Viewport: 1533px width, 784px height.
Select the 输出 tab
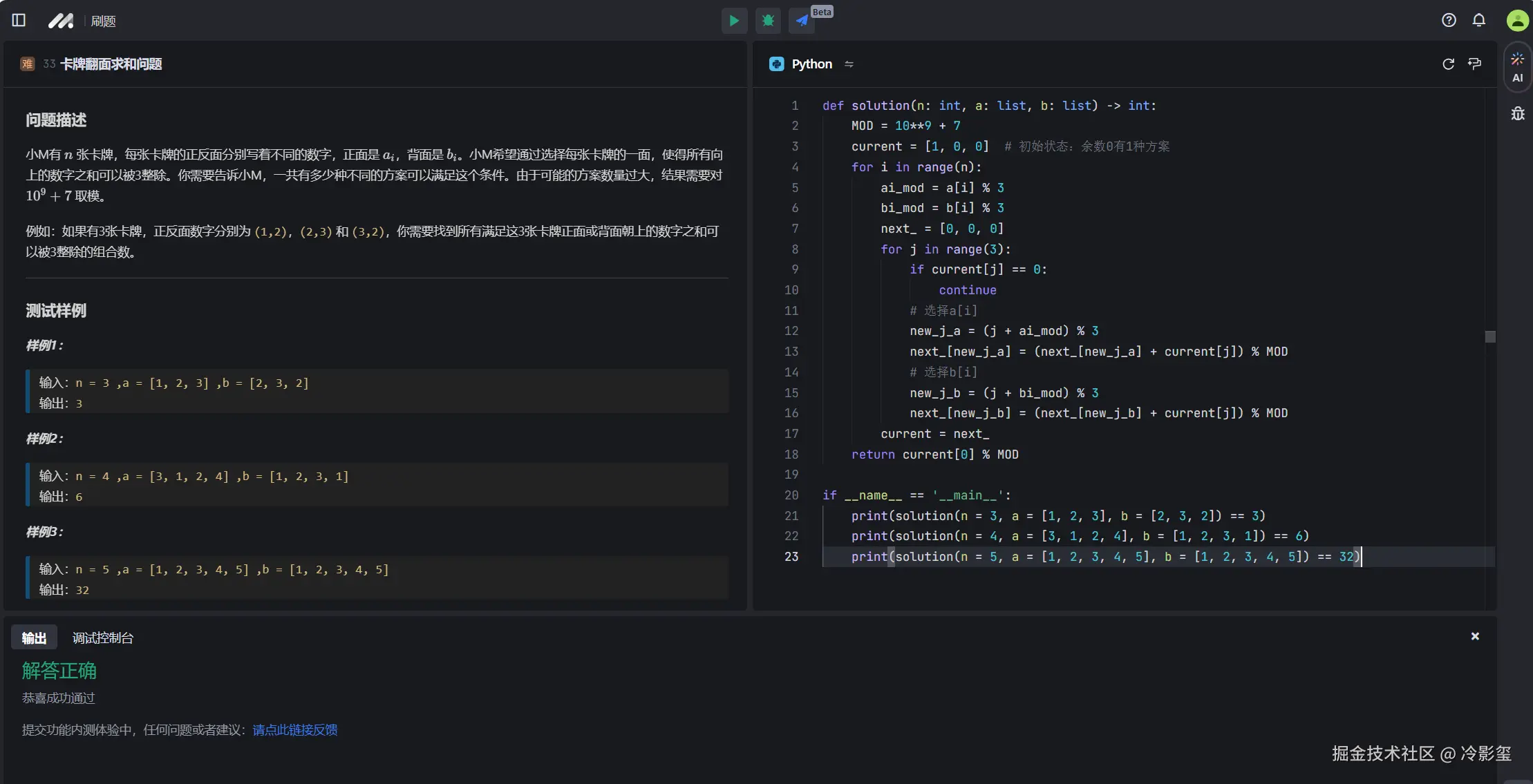[34, 638]
